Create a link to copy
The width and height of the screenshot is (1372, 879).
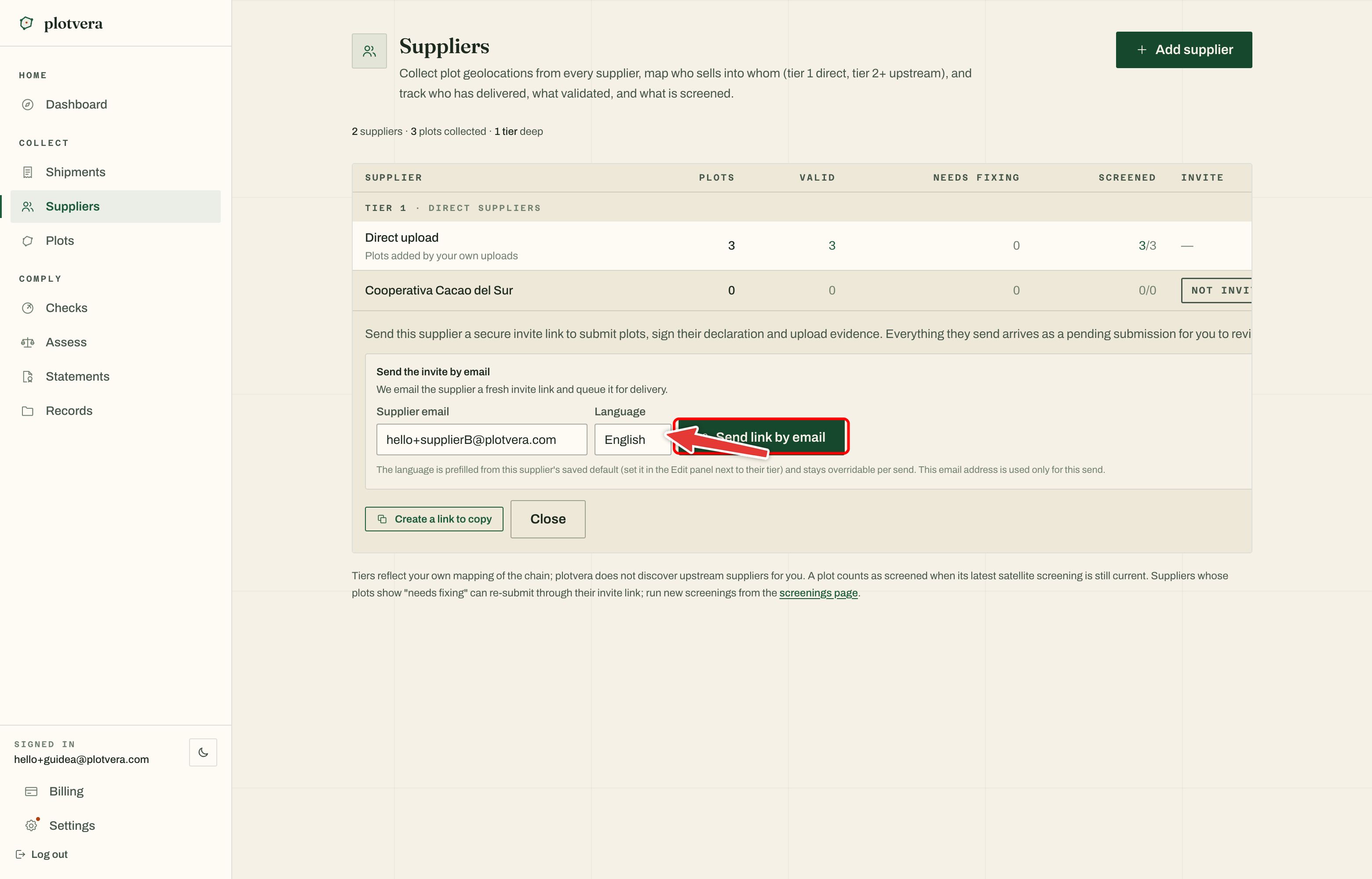(434, 519)
